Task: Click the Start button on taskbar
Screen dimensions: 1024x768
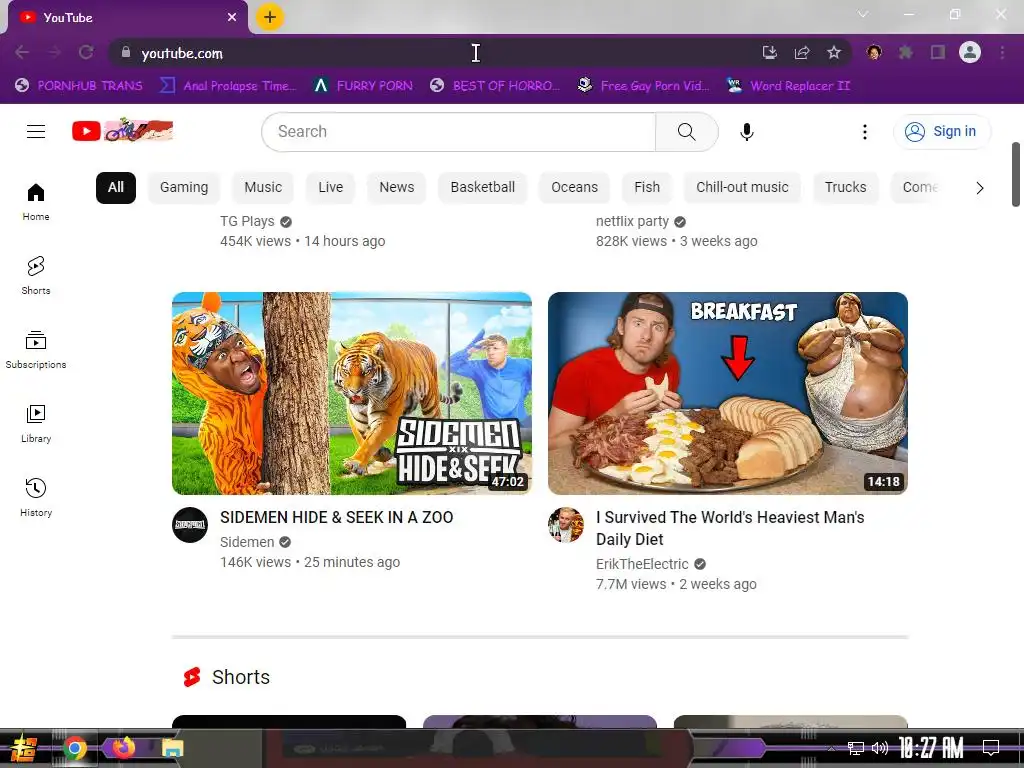Action: tap(23, 748)
